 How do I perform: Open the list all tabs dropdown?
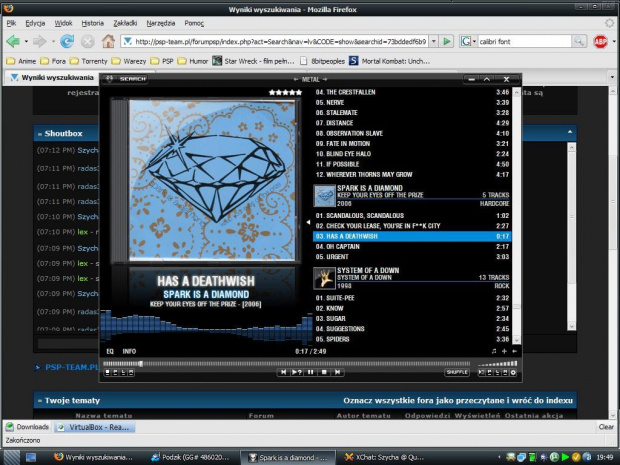pos(612,77)
